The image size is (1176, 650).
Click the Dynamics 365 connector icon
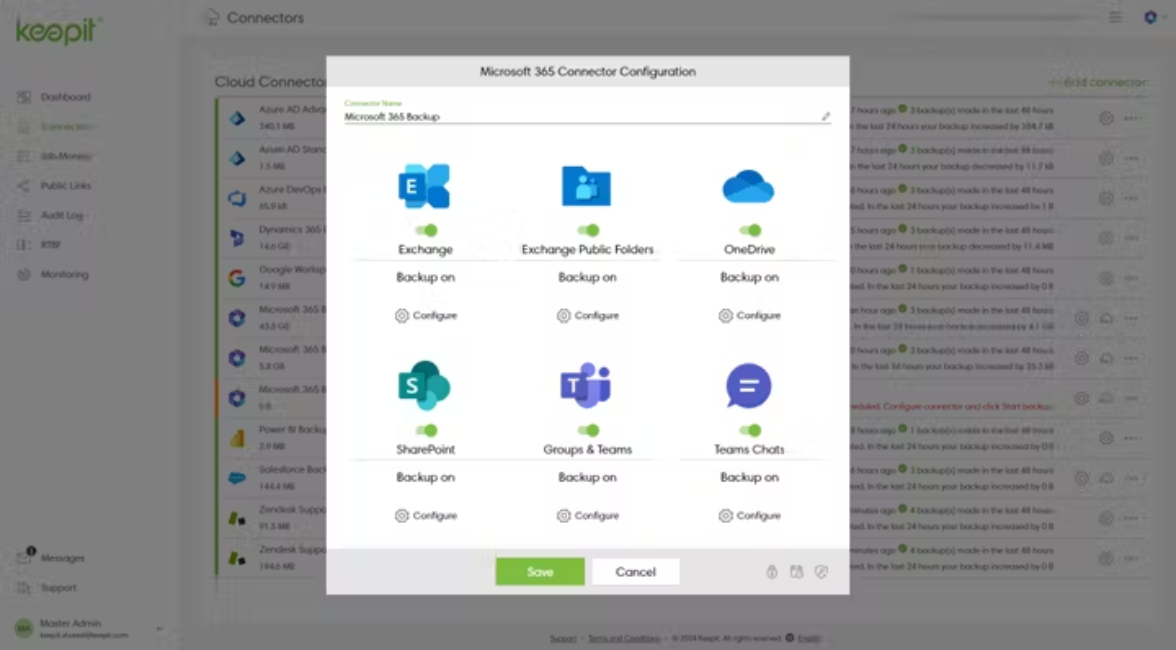(237, 238)
